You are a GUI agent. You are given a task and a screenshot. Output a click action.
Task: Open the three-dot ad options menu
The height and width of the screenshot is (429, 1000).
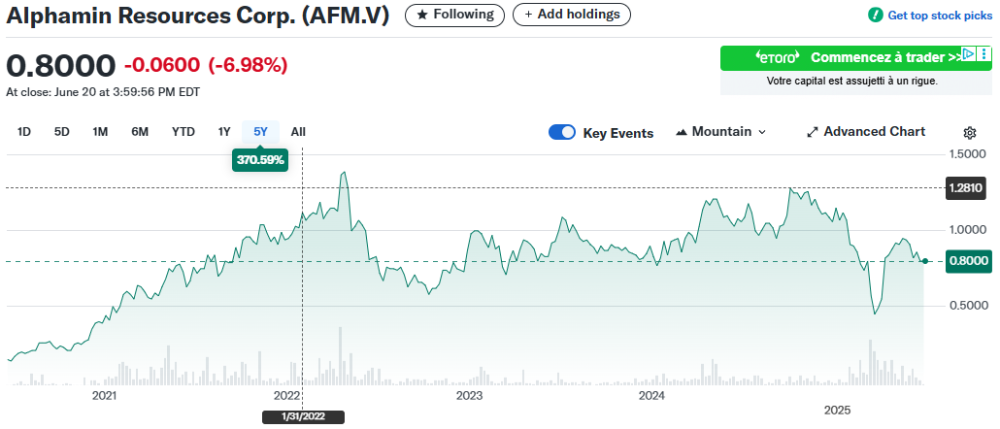(x=983, y=54)
